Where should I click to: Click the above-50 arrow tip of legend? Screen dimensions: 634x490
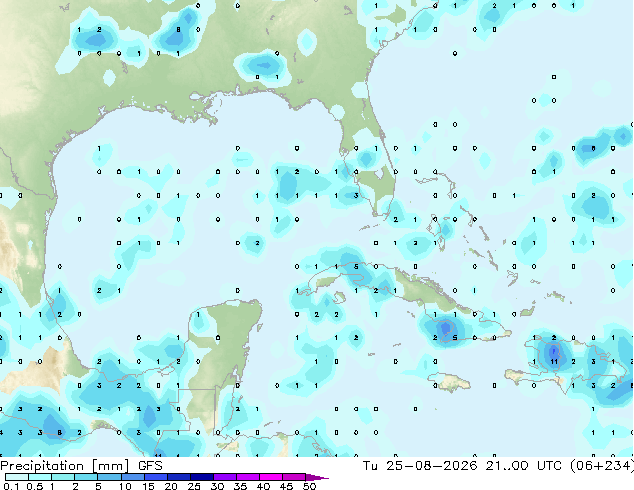pos(317,477)
